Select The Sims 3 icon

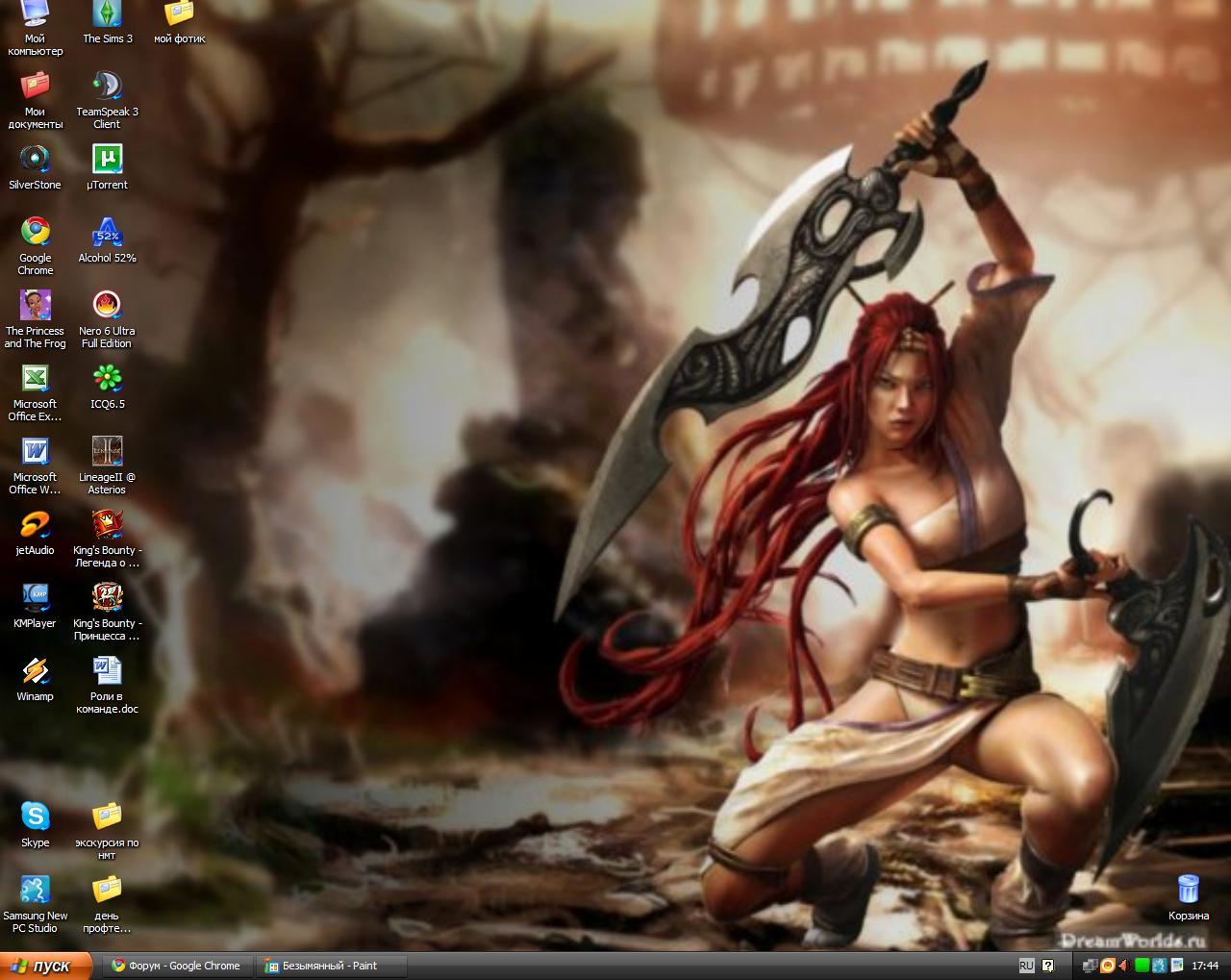[x=107, y=15]
